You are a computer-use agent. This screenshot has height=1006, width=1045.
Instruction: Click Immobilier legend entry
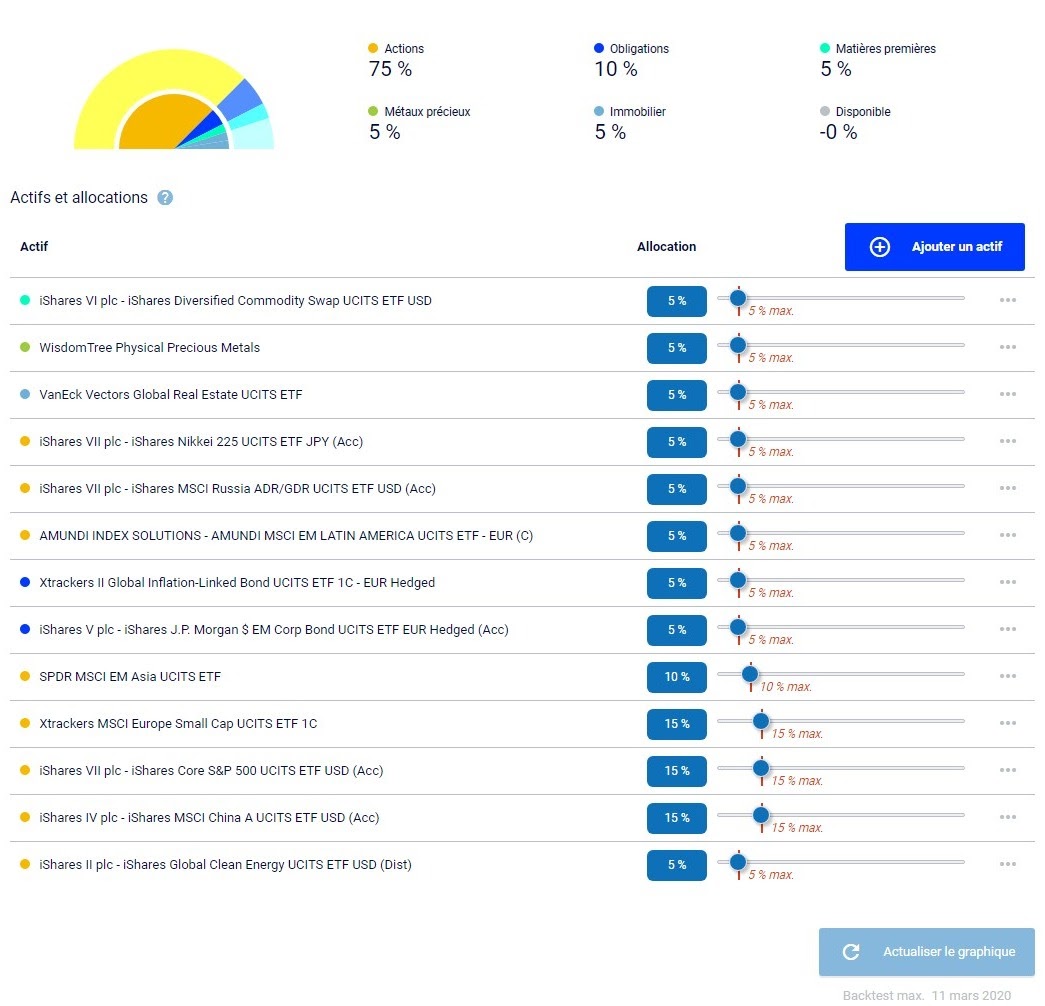tap(630, 123)
